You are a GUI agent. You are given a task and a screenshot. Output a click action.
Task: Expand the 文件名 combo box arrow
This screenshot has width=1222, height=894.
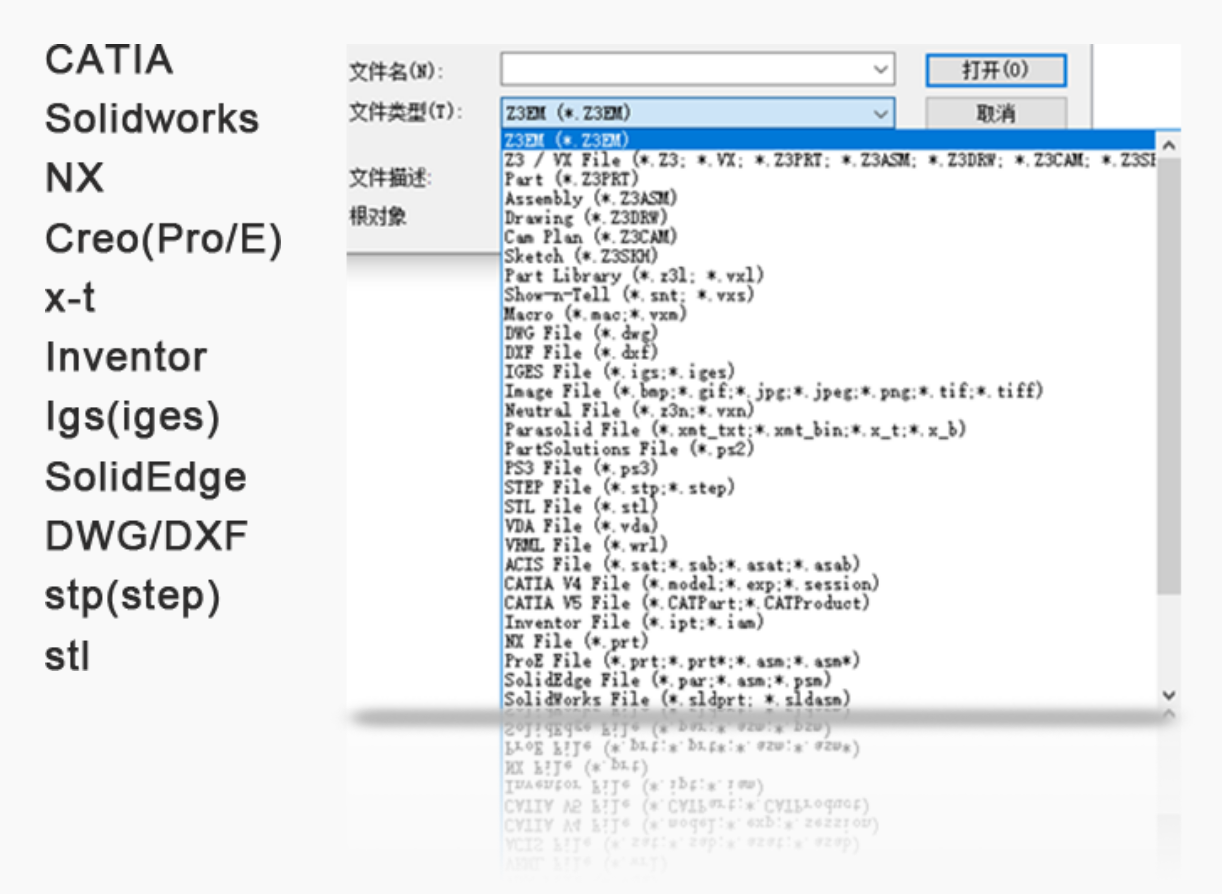(x=880, y=70)
